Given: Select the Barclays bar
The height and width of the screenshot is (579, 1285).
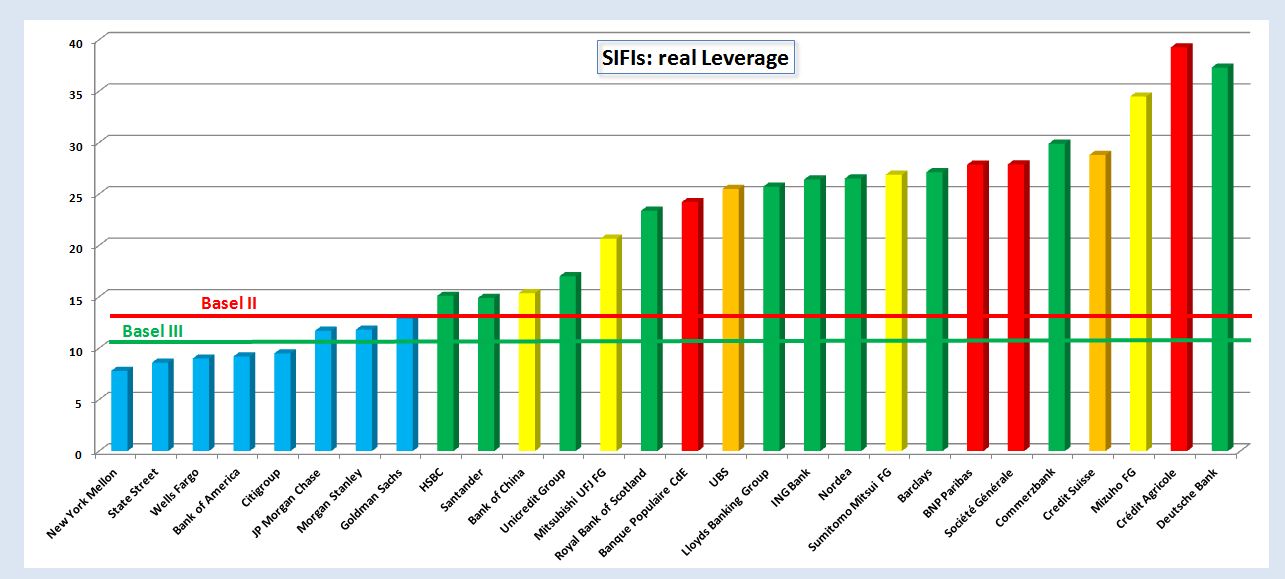Looking at the screenshot, I should 937,311.
